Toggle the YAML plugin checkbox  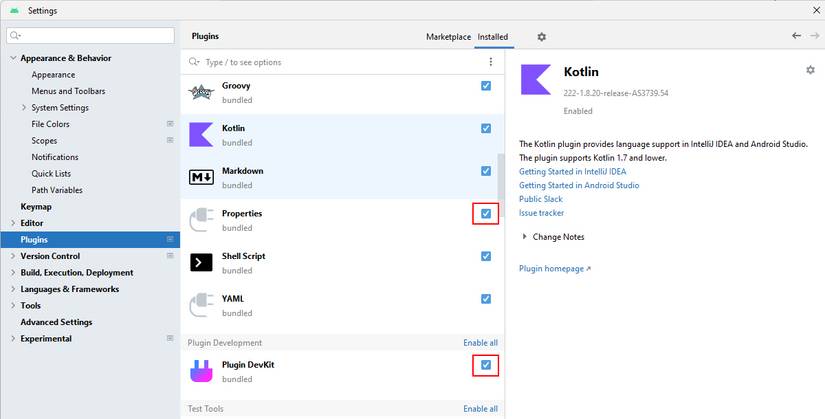click(486, 299)
